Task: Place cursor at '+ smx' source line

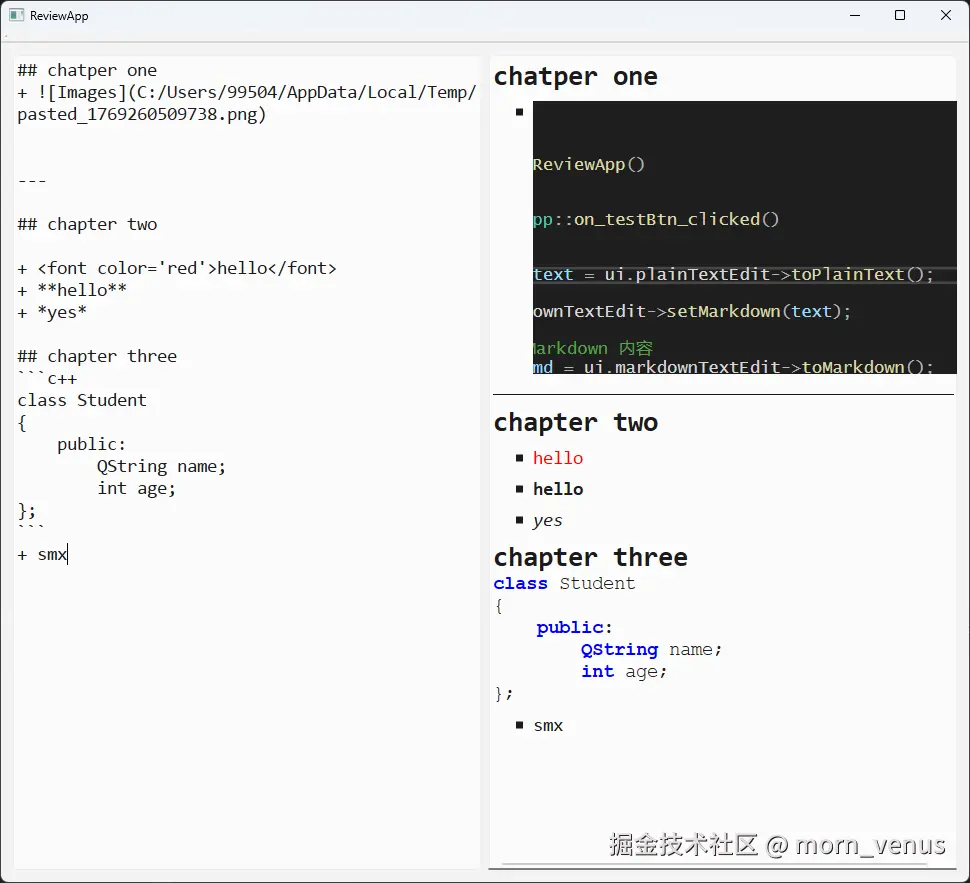Action: [42, 554]
